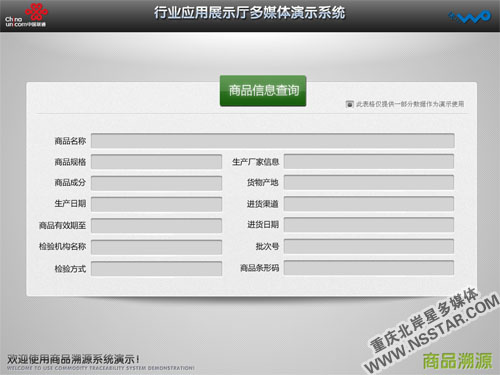
Task: Focus the 商品条形码 field
Action: pos(369,268)
